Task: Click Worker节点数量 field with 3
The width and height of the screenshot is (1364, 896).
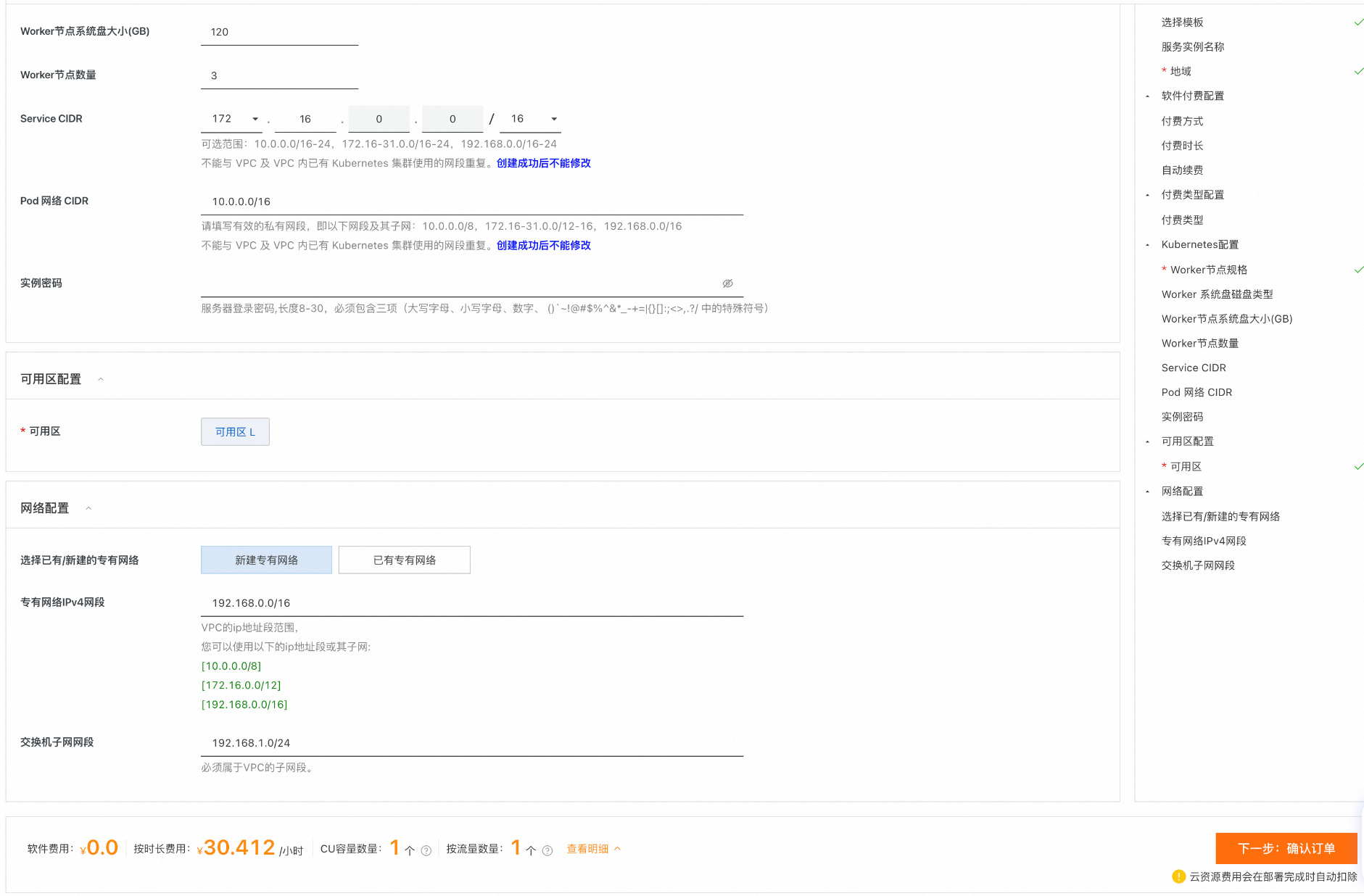Action: pos(279,75)
